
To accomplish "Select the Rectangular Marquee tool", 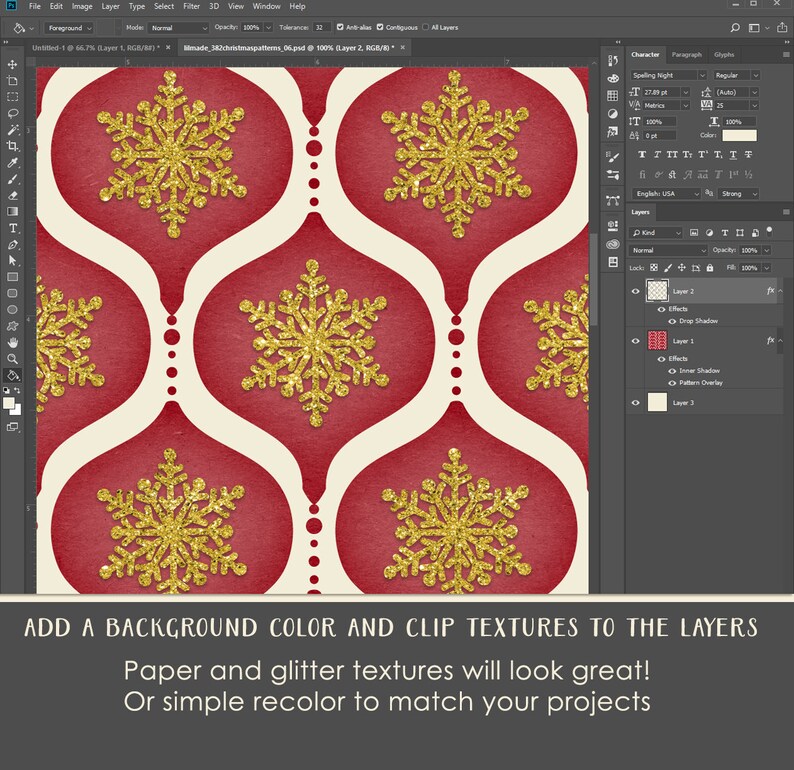I will [x=13, y=97].
